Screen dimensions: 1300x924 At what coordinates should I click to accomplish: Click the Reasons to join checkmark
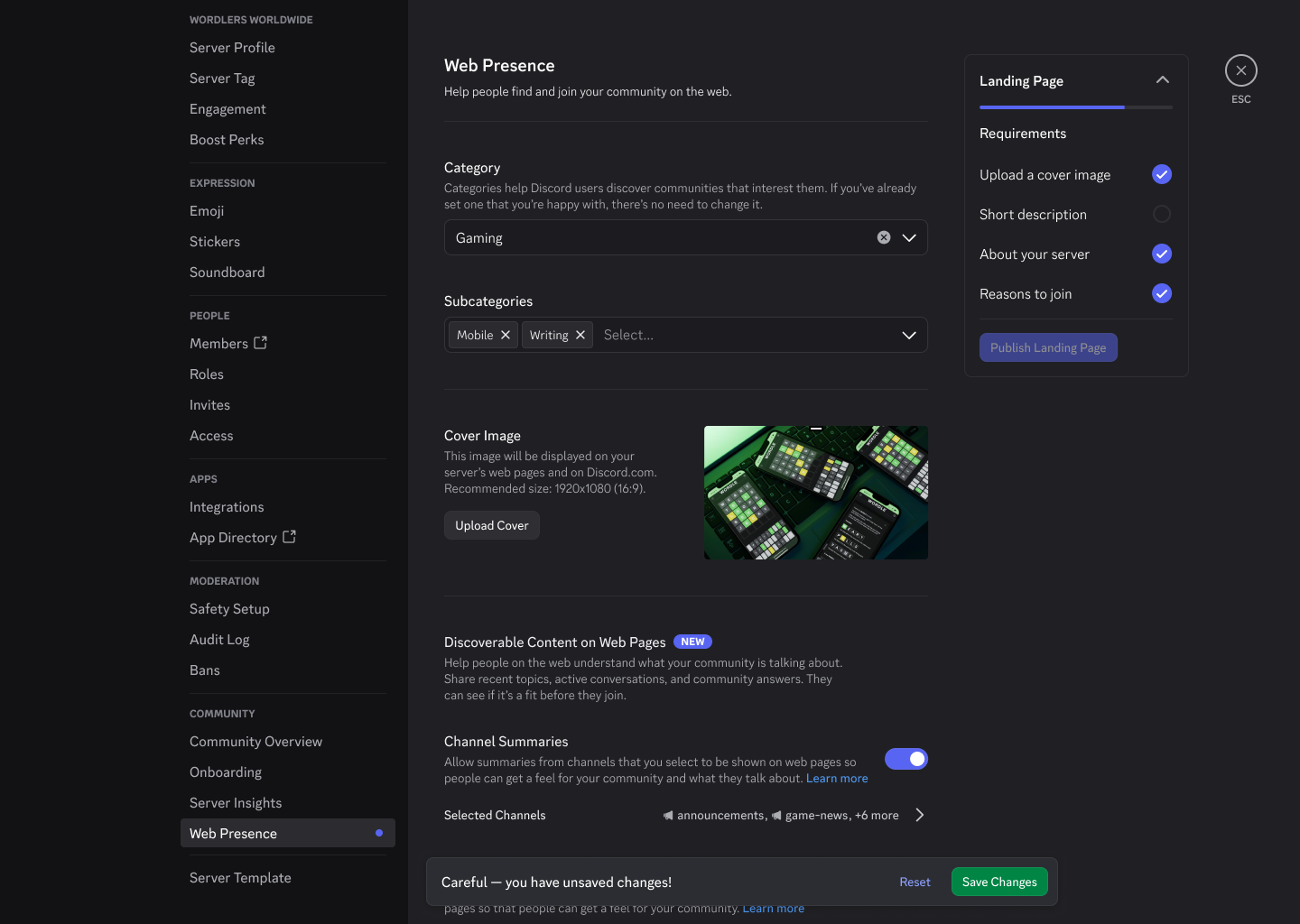coord(1162,293)
